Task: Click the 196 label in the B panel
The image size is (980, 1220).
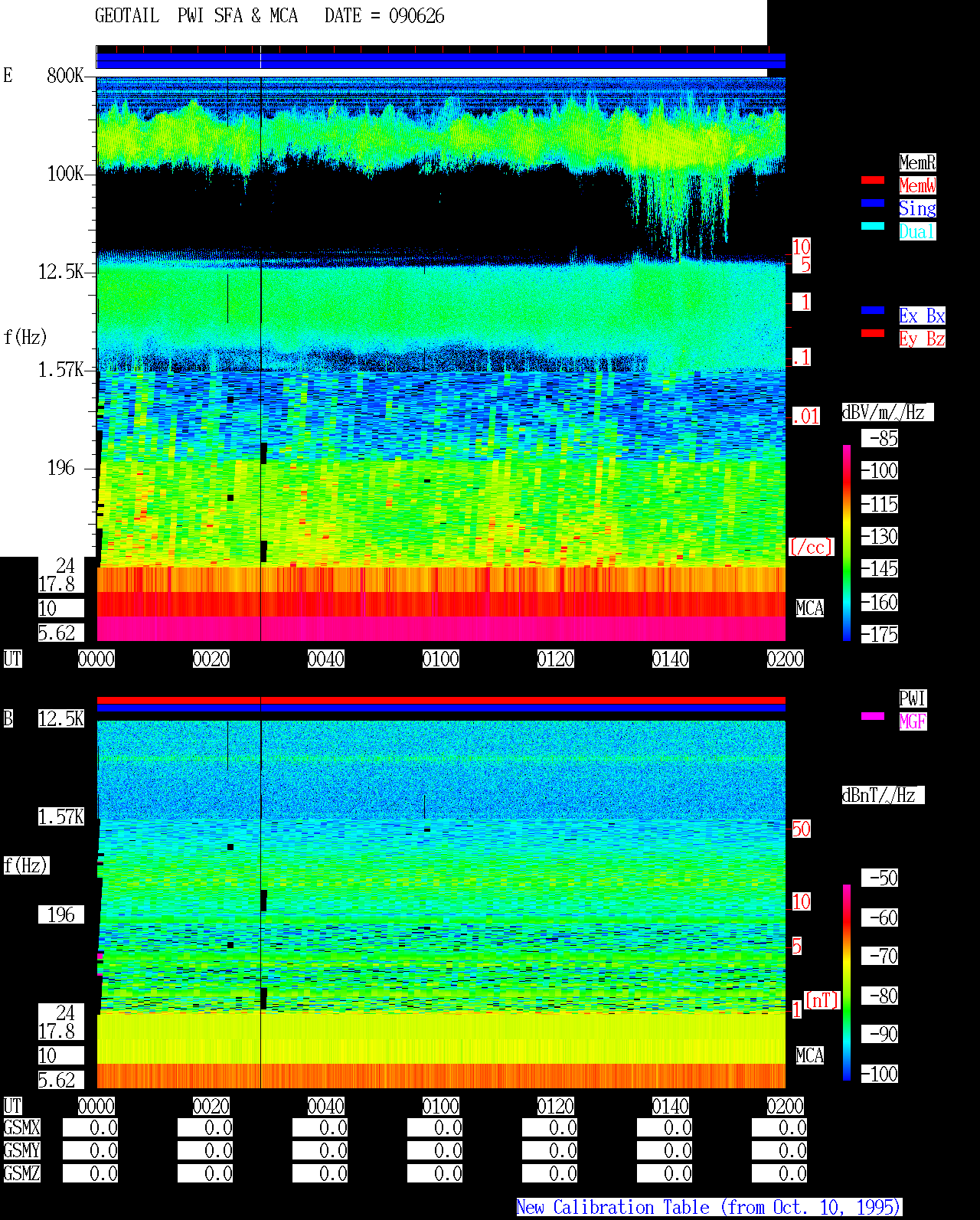Action: pyautogui.click(x=60, y=914)
